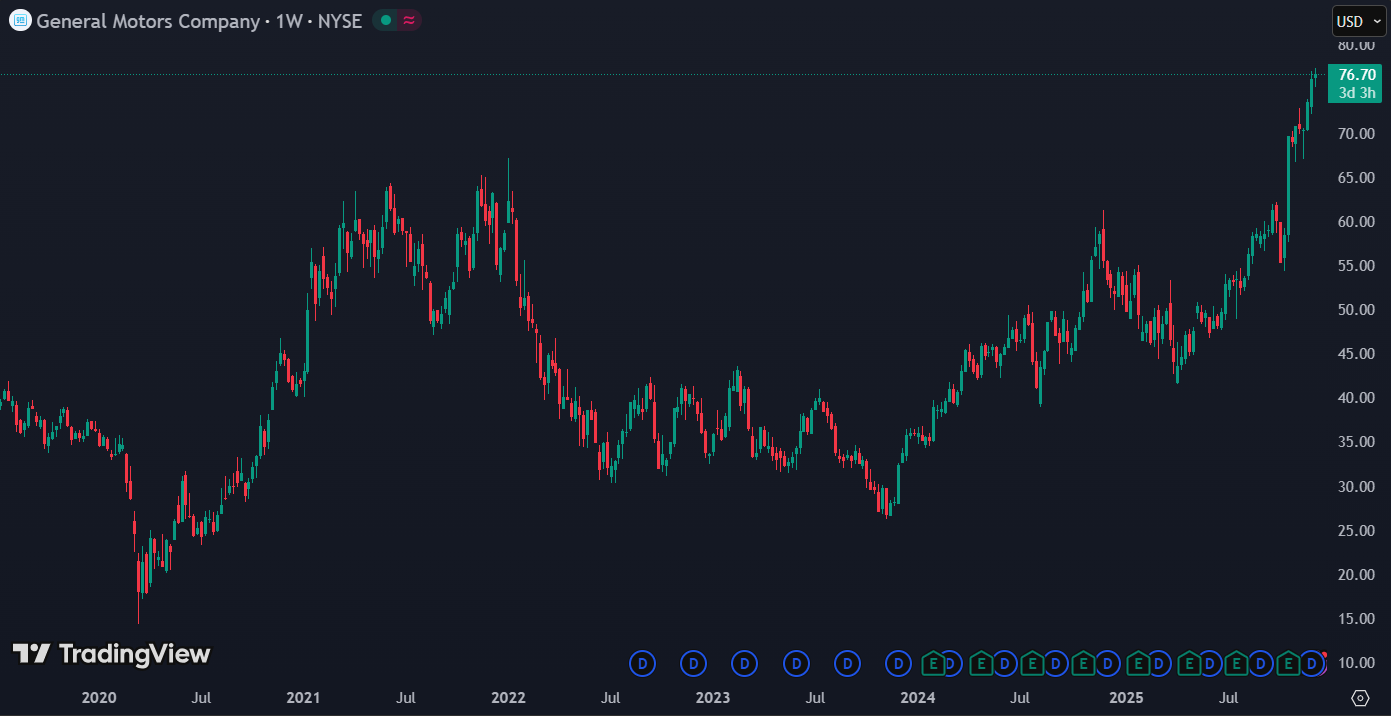Screen dimensions: 1391x716
Task: Click the pink approximate-data indicator icon
Action: 409,20
